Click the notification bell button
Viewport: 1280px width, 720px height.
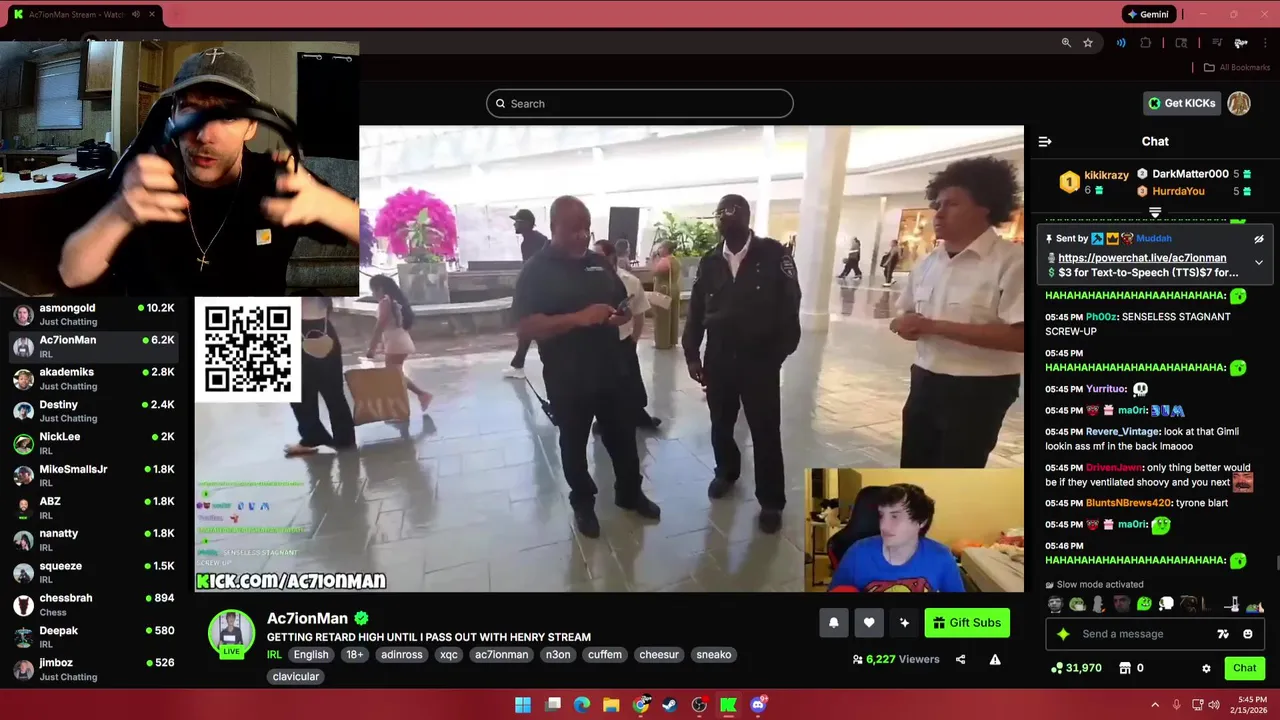click(x=834, y=623)
